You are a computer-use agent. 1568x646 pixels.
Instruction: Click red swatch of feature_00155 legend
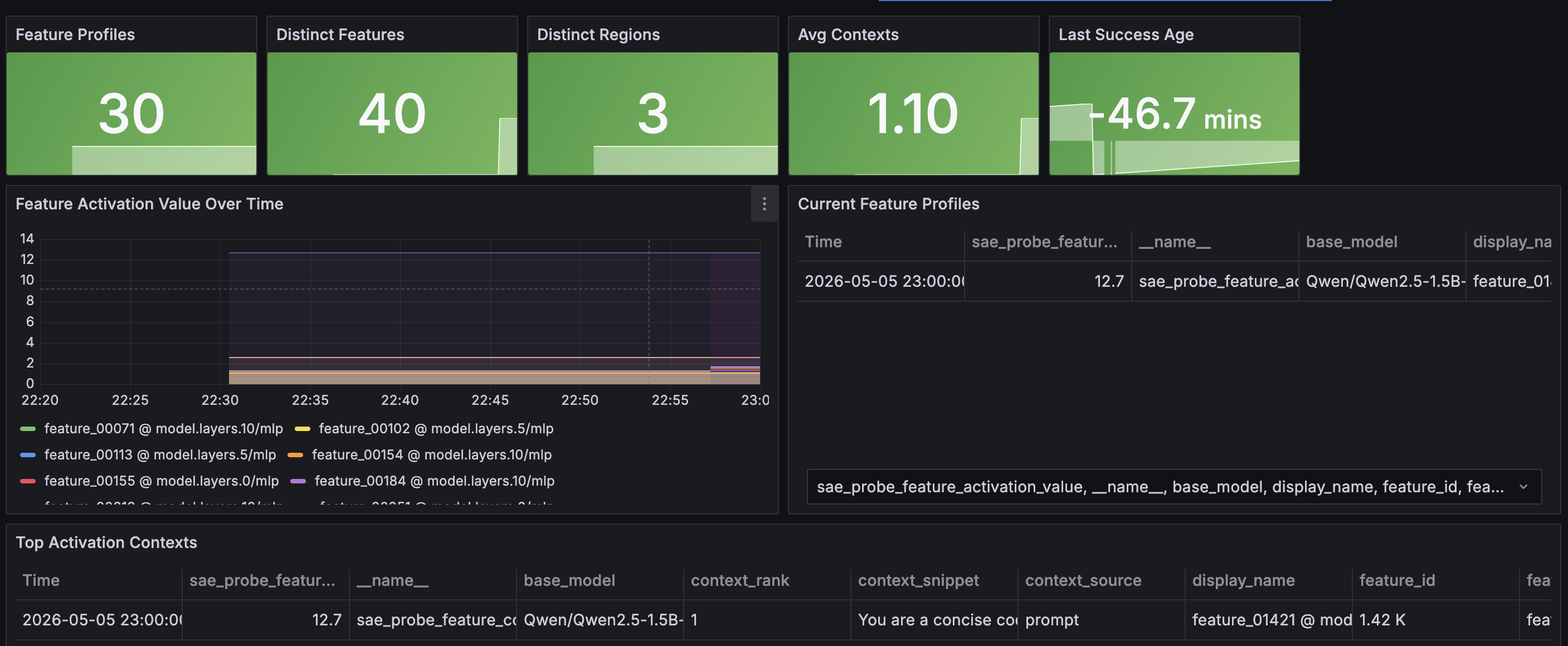tap(28, 481)
